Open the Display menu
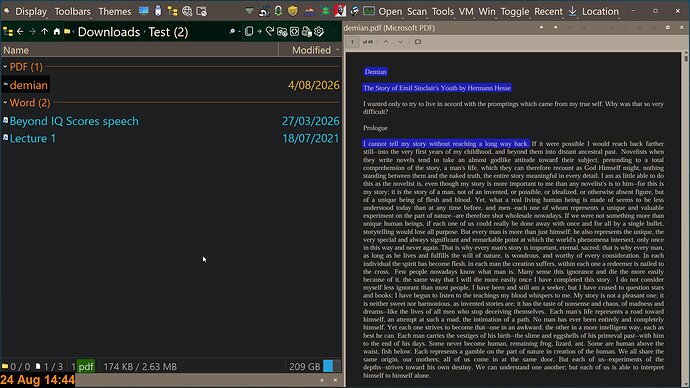 pos(31,11)
